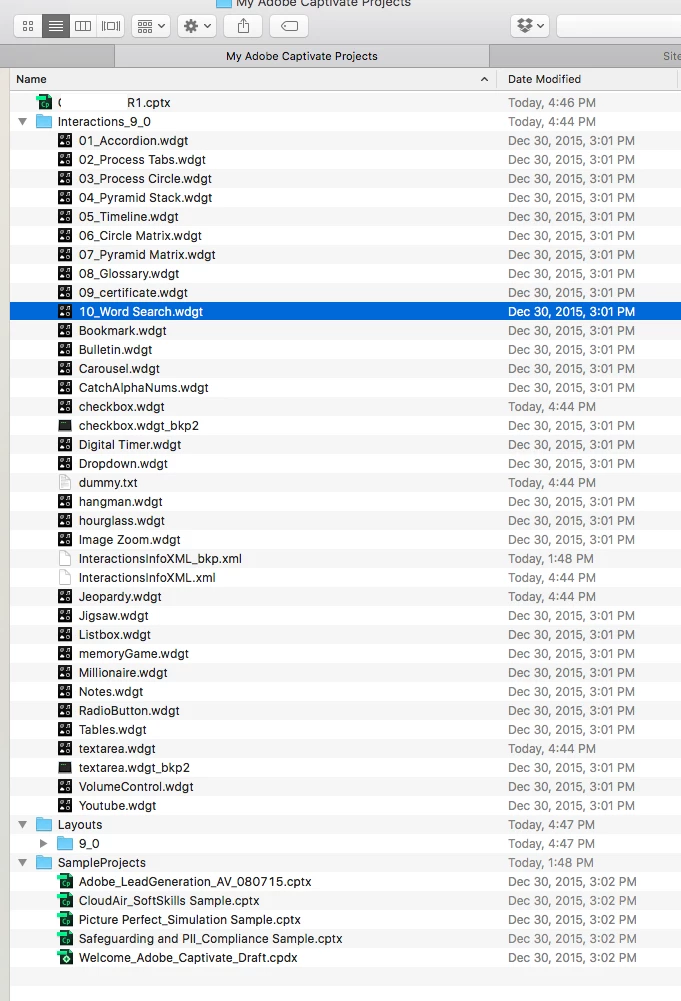Select InteractionsInfoXML_bkp.xml file name
681x1001 pixels.
click(x=160, y=559)
